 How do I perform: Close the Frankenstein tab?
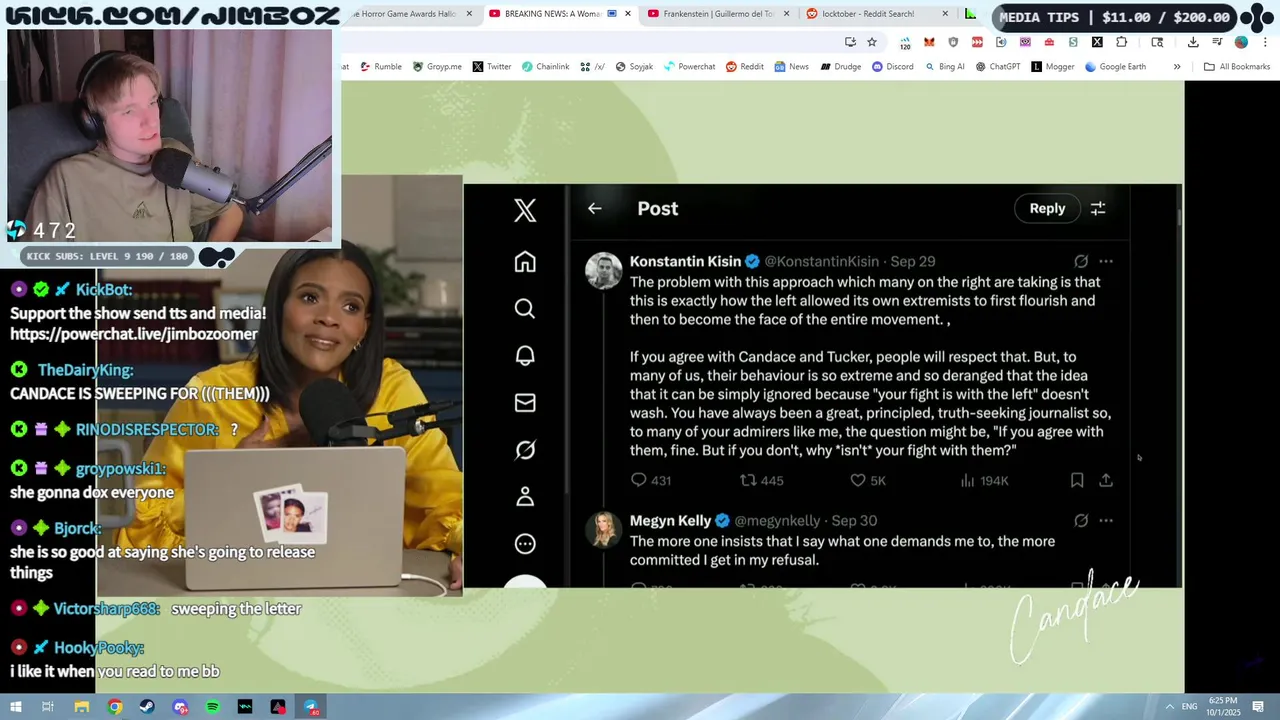coord(786,14)
